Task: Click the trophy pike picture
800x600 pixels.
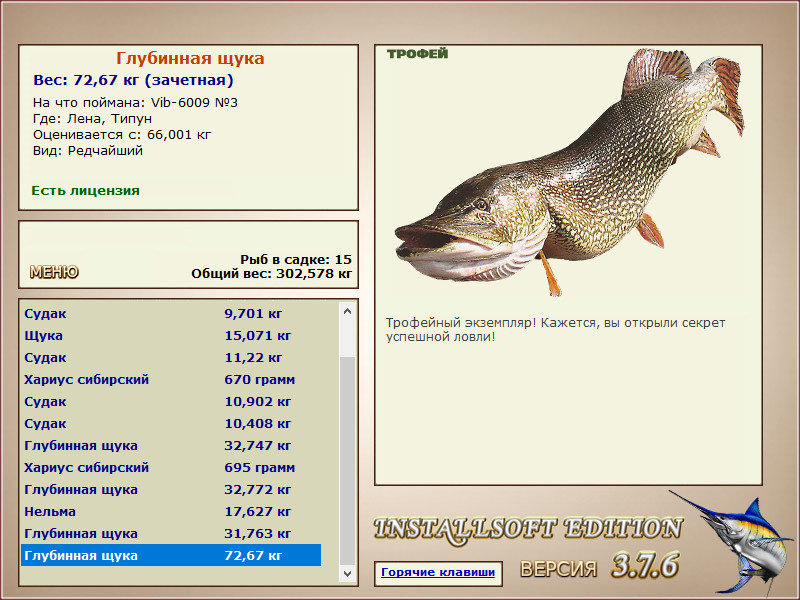Action: [x=569, y=172]
